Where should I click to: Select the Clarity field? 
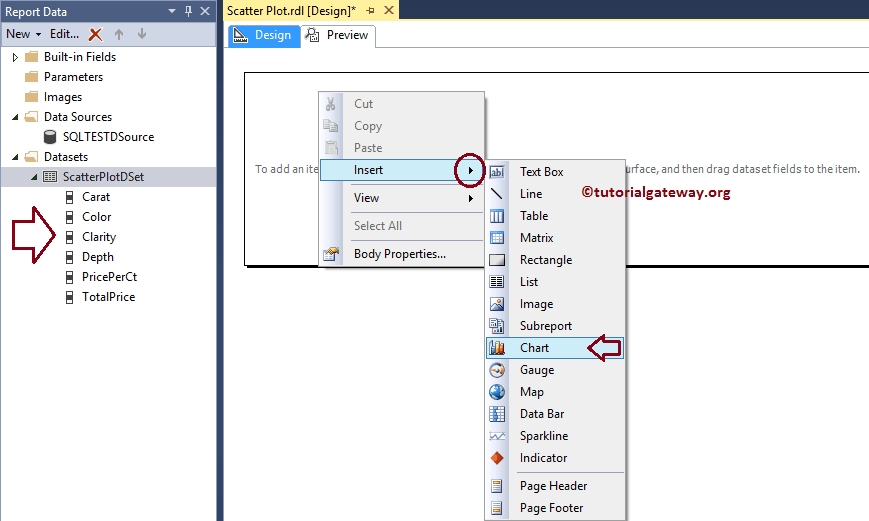(99, 237)
